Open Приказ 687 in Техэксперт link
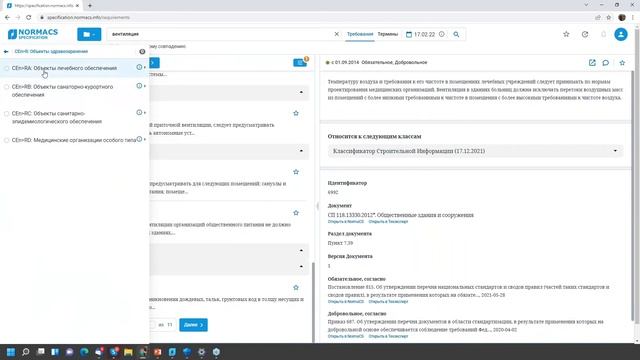Viewport: 640px width, 360px height. click(x=388, y=336)
